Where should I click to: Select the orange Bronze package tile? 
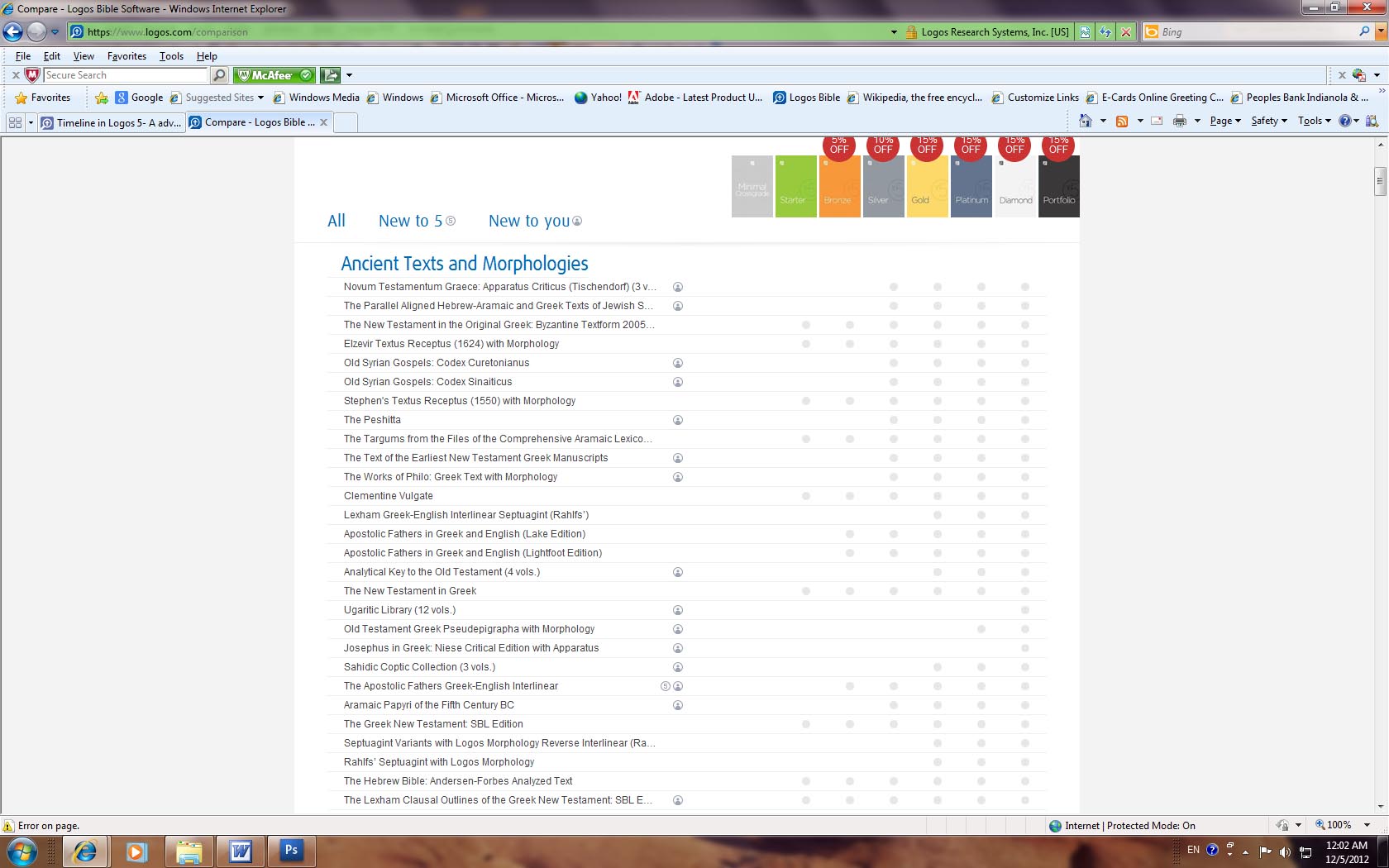839,186
